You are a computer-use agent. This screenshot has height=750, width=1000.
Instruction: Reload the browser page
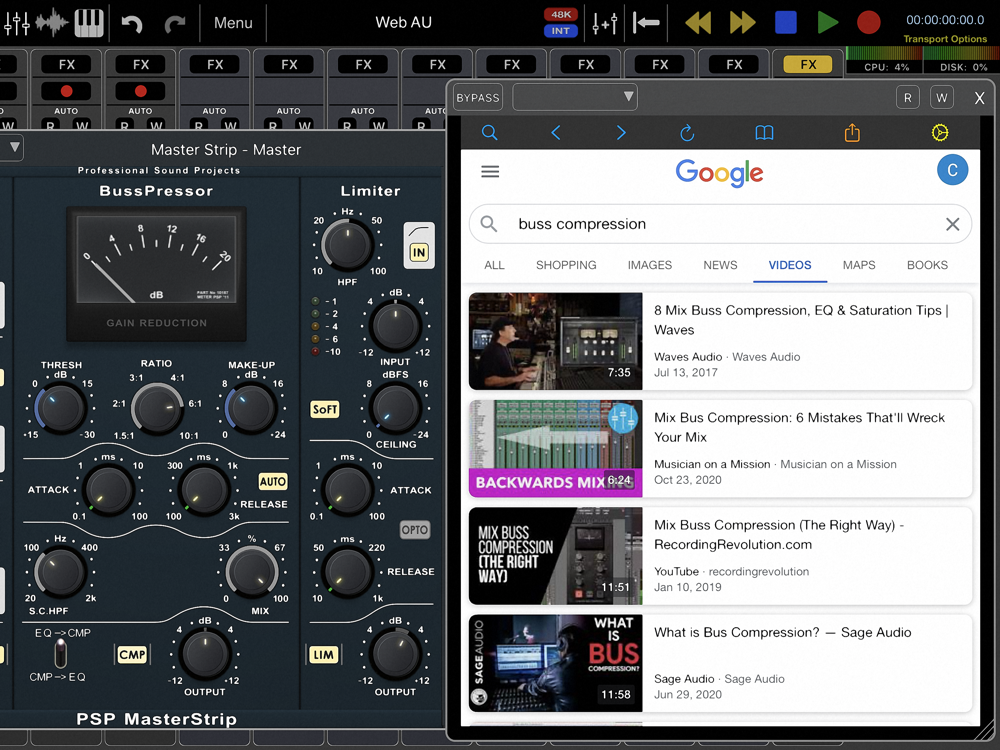(687, 133)
